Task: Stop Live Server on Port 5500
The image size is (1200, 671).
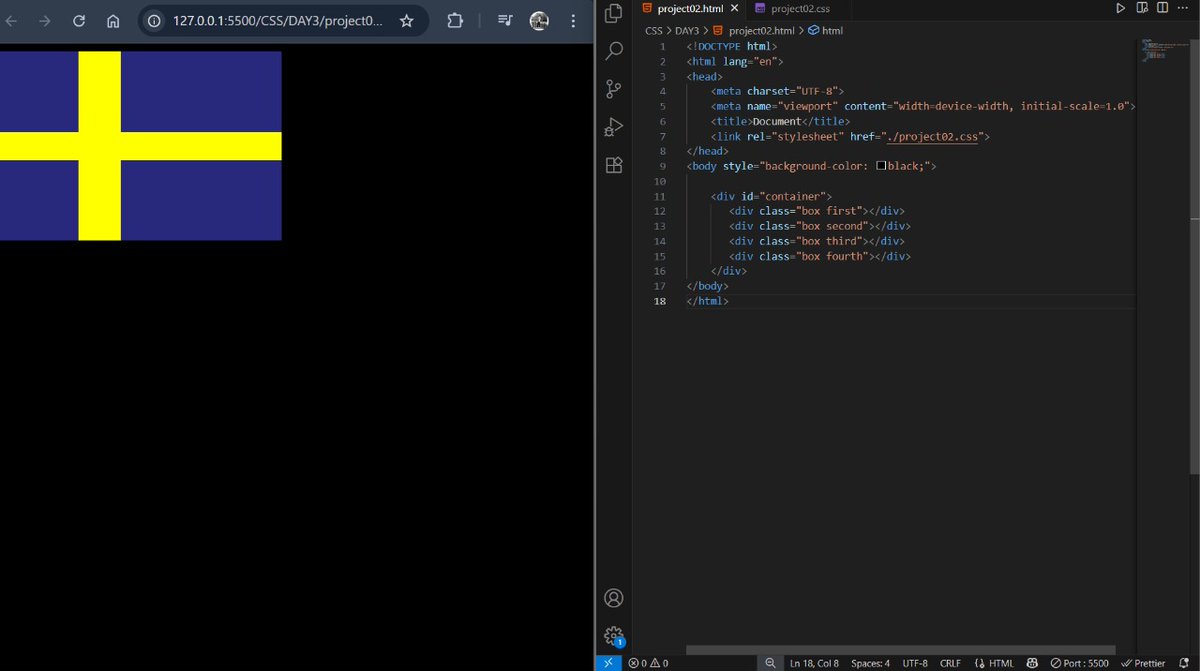Action: 1079,663
